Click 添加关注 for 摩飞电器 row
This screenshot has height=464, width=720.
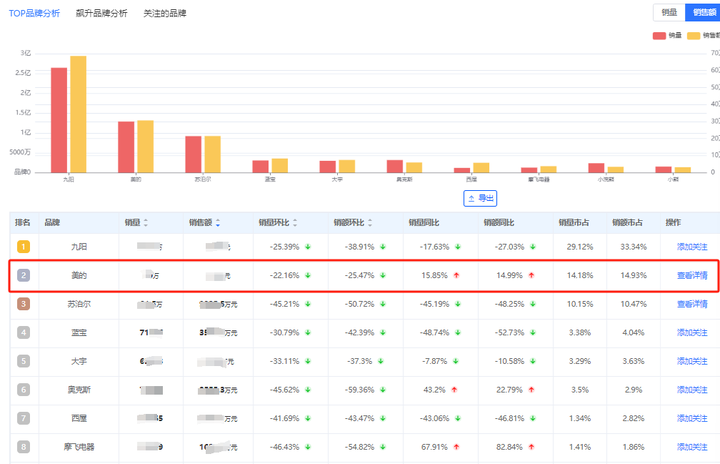click(692, 447)
